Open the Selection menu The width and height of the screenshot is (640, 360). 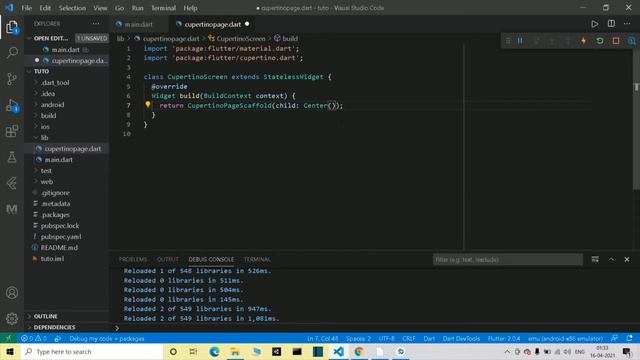pyautogui.click(x=72, y=8)
